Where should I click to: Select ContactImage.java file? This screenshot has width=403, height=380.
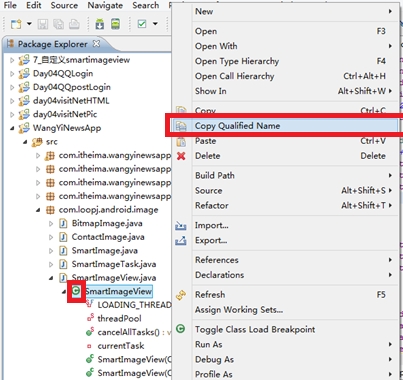(108, 237)
